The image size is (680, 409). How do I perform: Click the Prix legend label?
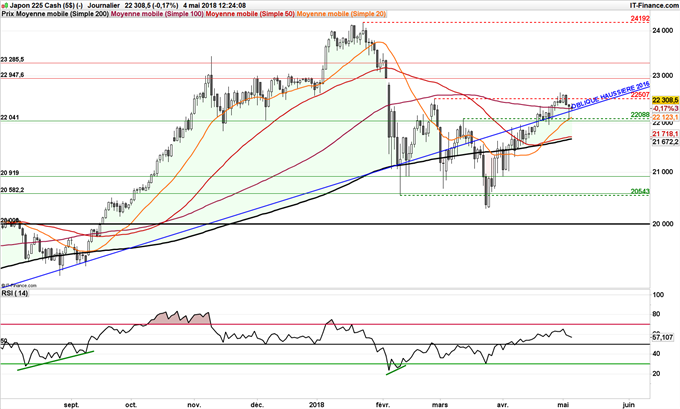(8, 14)
